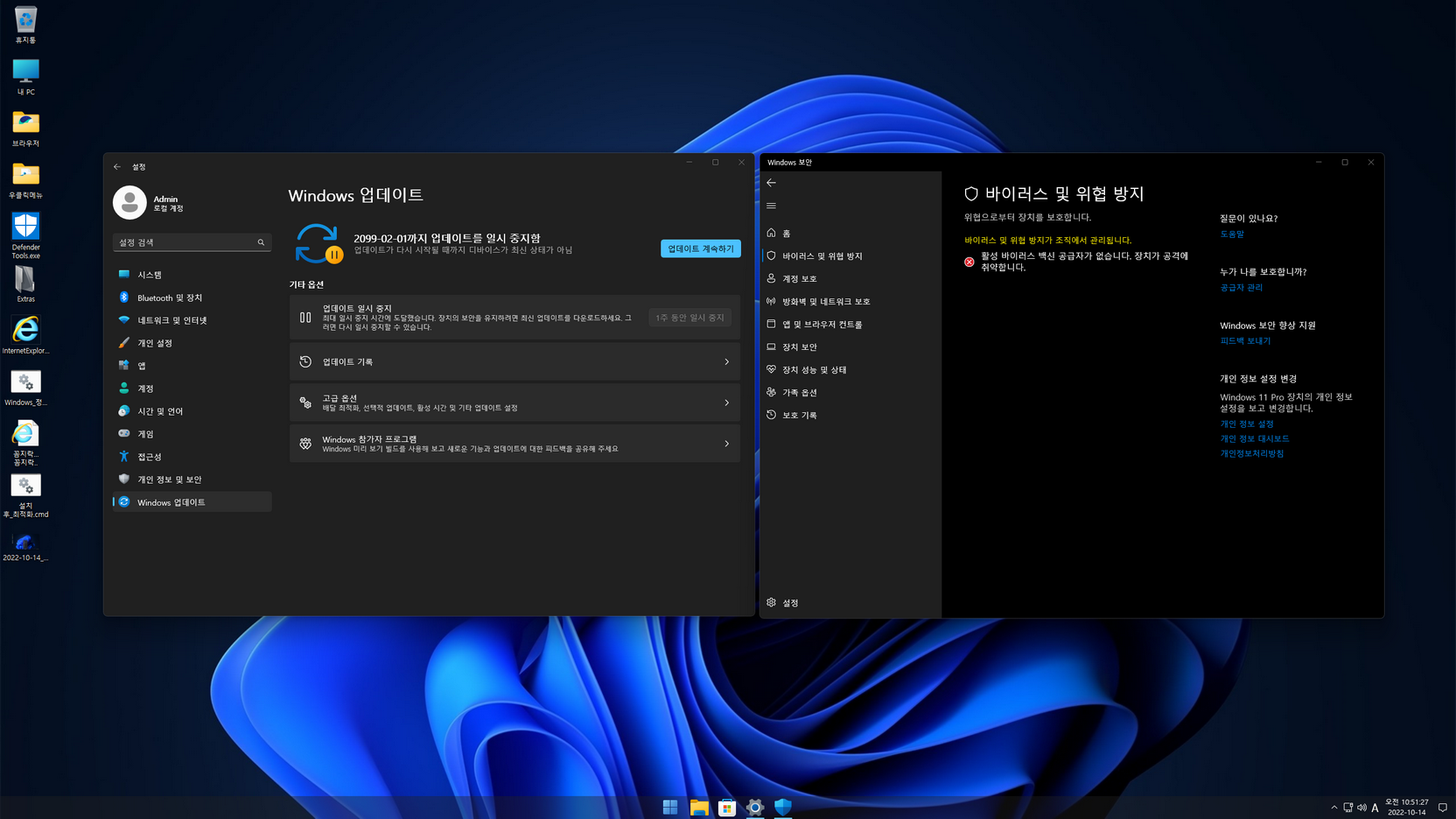
Task: Select the 2022-10-14 image file on desktop
Action: pos(25,547)
